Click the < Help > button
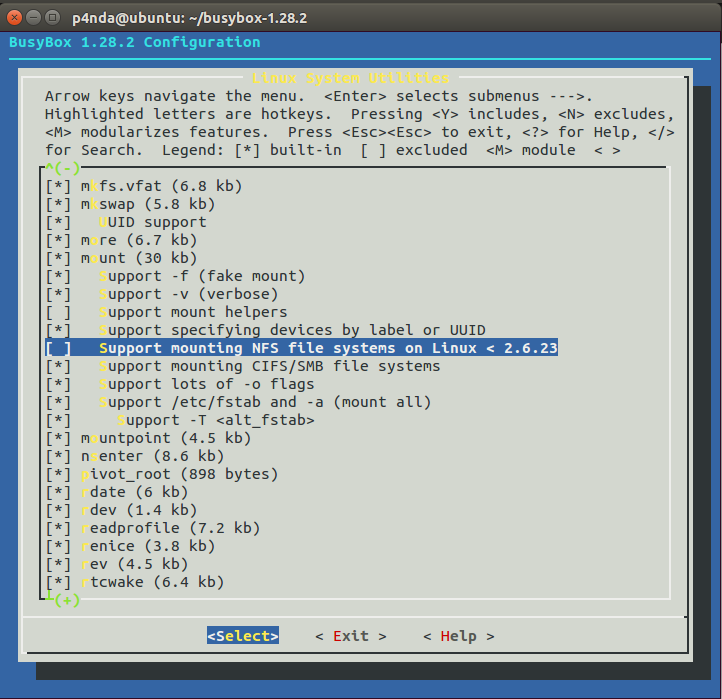 459,636
